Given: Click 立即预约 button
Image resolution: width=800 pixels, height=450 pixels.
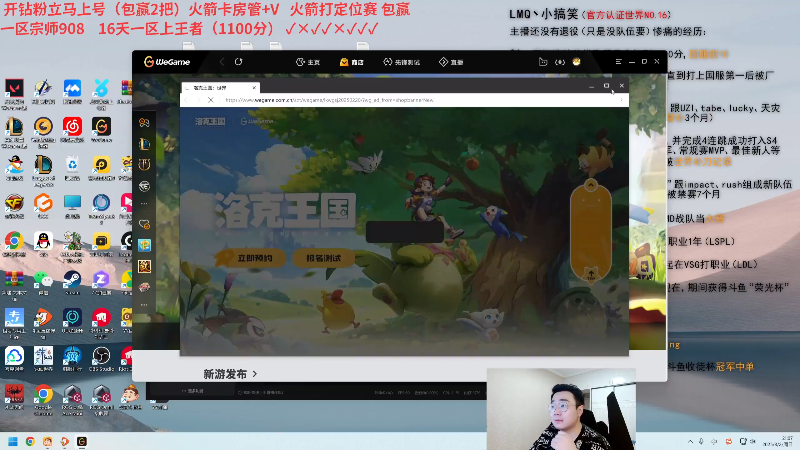Looking at the screenshot, I should coord(249,258).
